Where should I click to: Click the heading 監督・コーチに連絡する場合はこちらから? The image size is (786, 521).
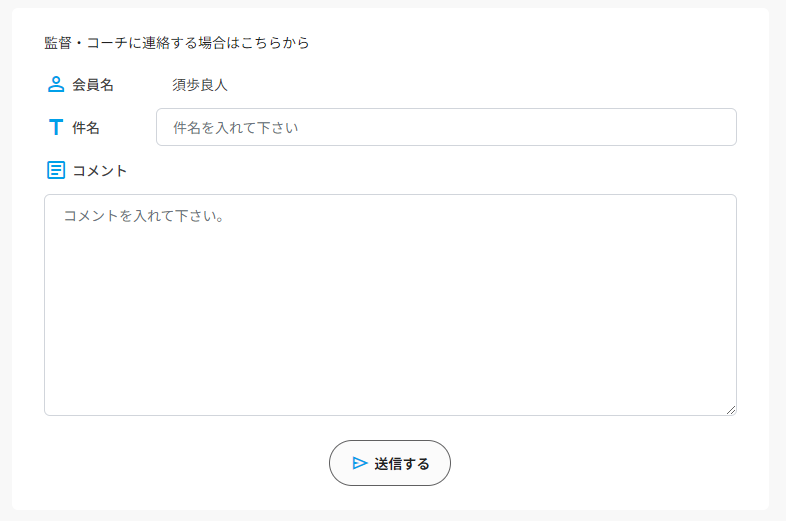click(x=176, y=43)
